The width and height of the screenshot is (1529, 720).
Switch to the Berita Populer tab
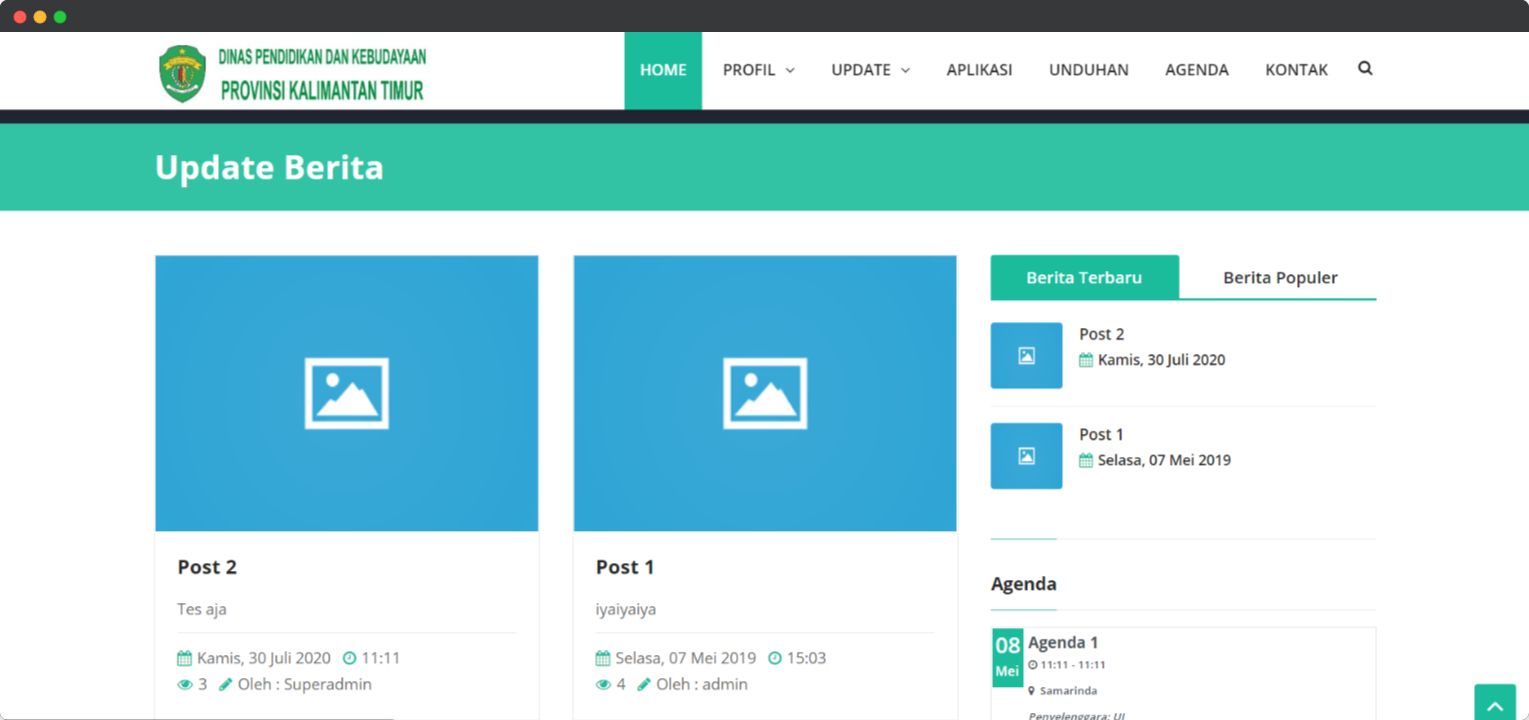coord(1279,278)
